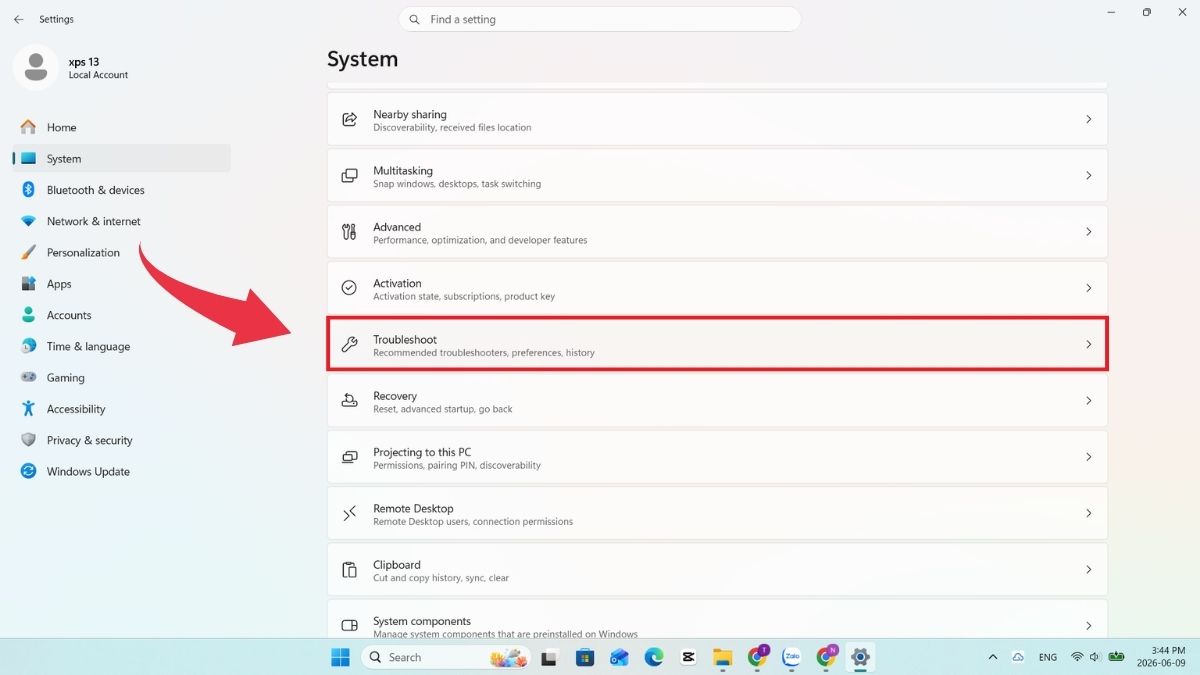
Task: Click the Accounts person icon
Action: (x=28, y=315)
